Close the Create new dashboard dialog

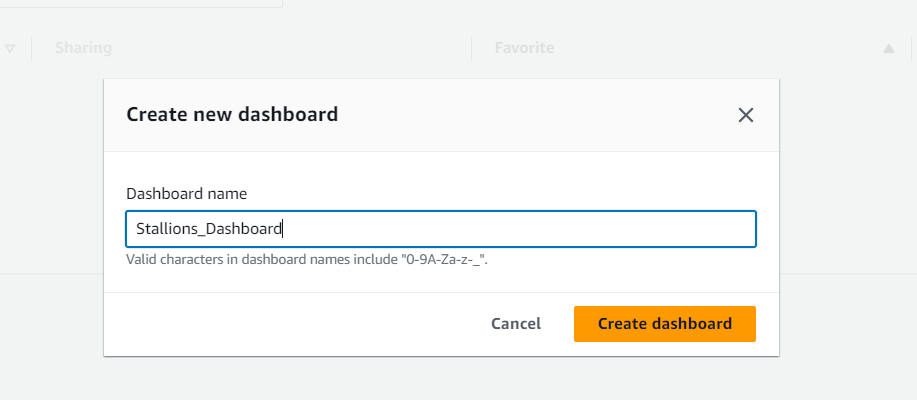746,115
